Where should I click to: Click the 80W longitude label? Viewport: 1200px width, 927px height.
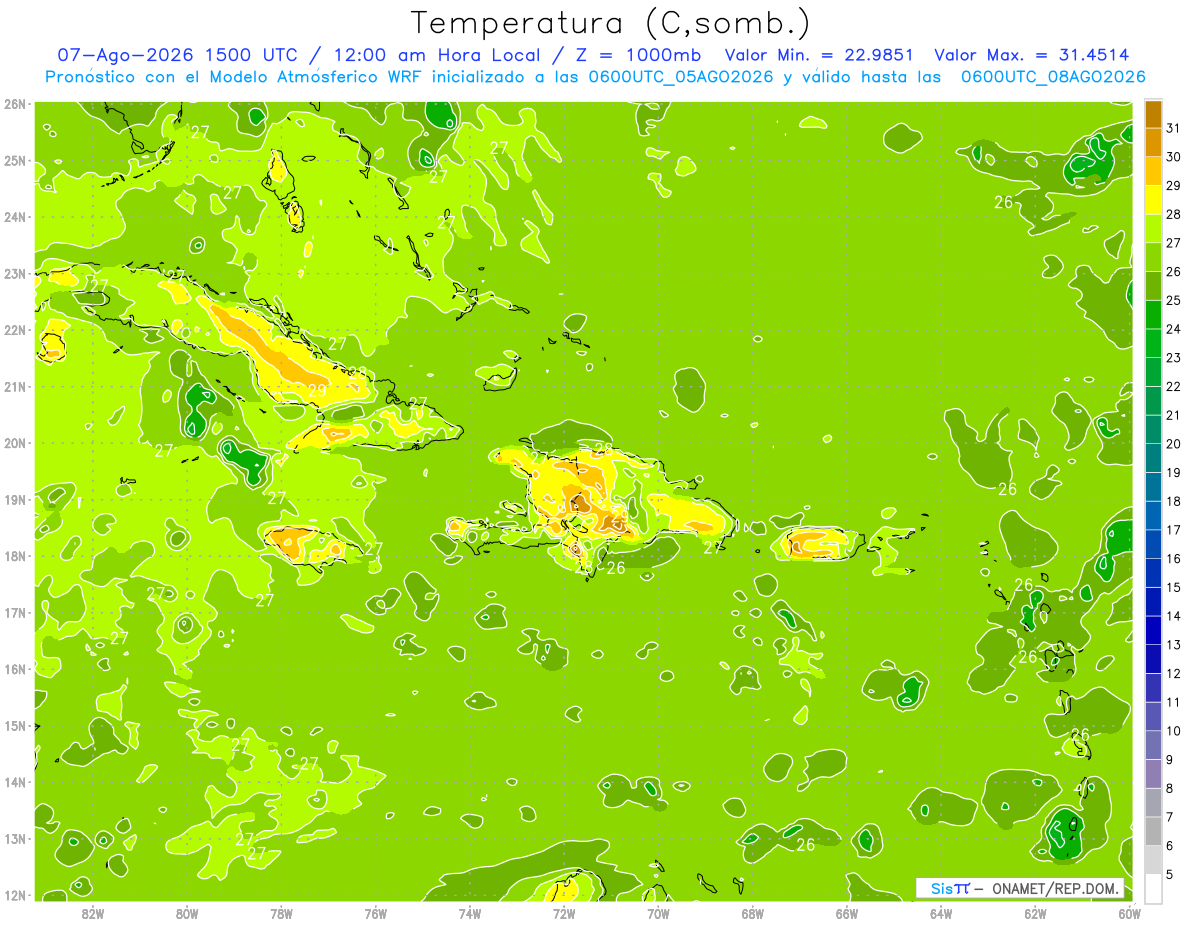187,913
